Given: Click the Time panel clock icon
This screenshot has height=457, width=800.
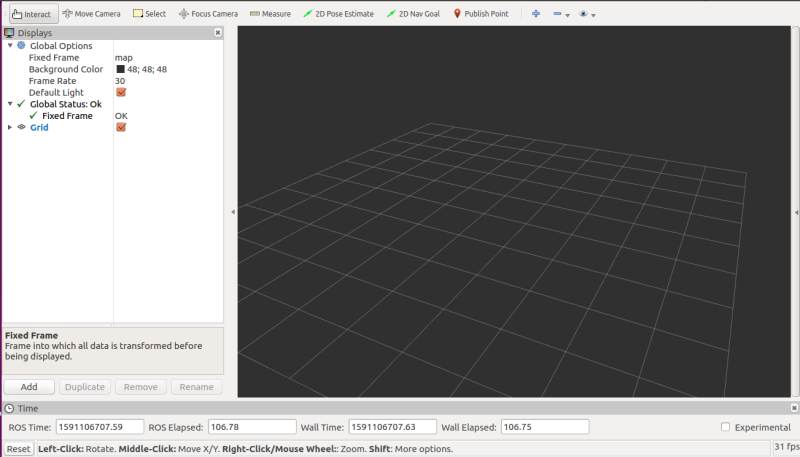Looking at the screenshot, I should pos(9,409).
